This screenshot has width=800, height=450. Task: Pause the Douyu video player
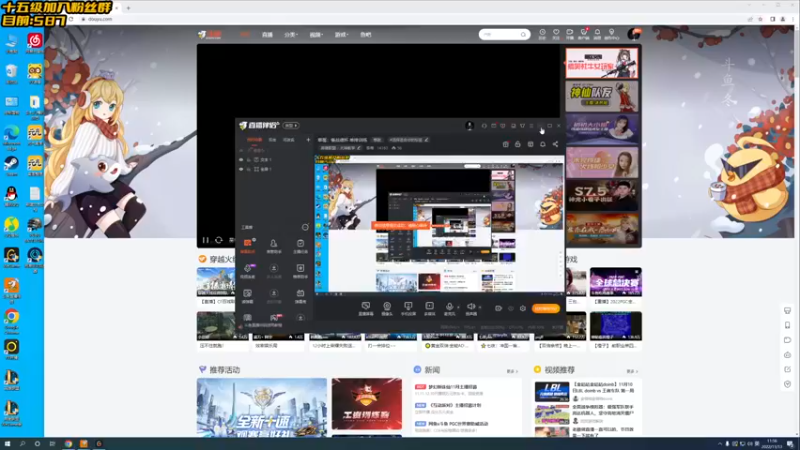click(206, 240)
